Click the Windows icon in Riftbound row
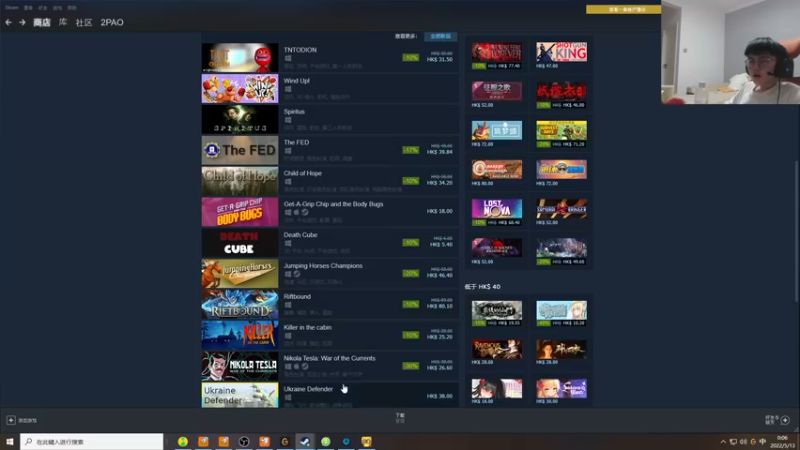This screenshot has height=450, width=800. 288,305
